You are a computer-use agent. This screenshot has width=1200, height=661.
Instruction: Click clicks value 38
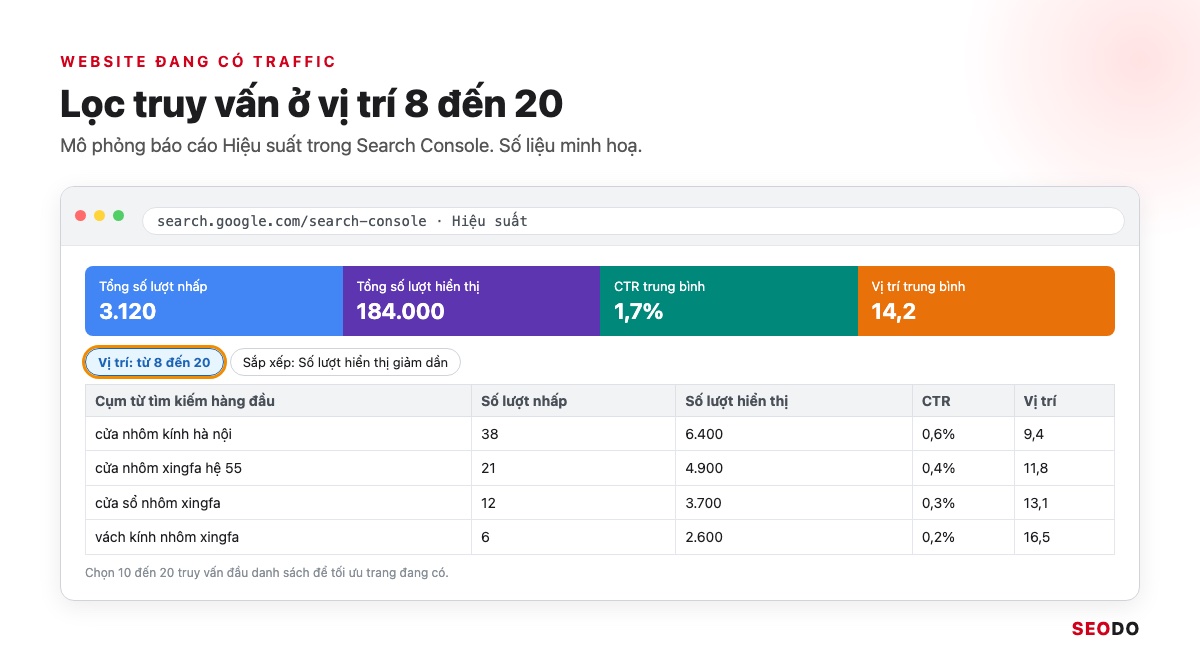tap(489, 434)
